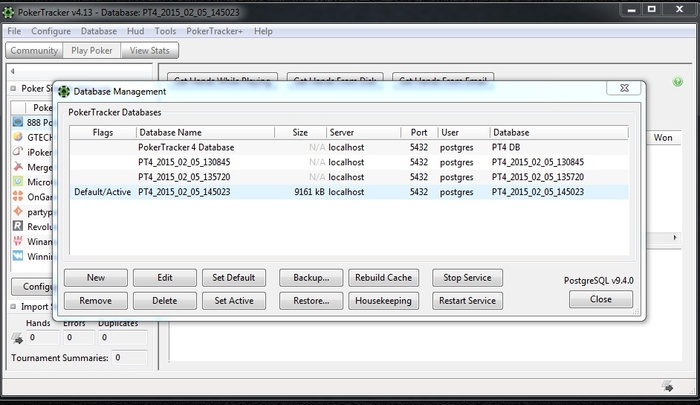Open the Hud menu
The height and width of the screenshot is (405, 700).
[138, 31]
